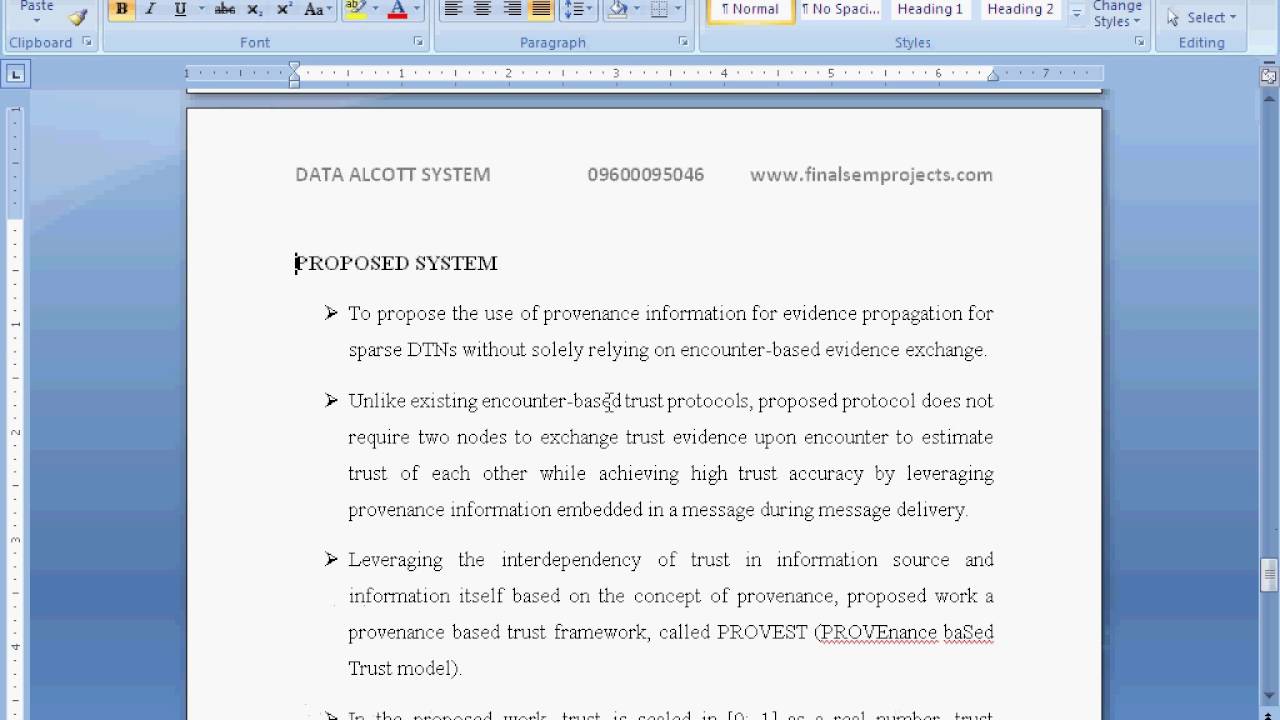Toggle Justify alignment

[x=541, y=10]
